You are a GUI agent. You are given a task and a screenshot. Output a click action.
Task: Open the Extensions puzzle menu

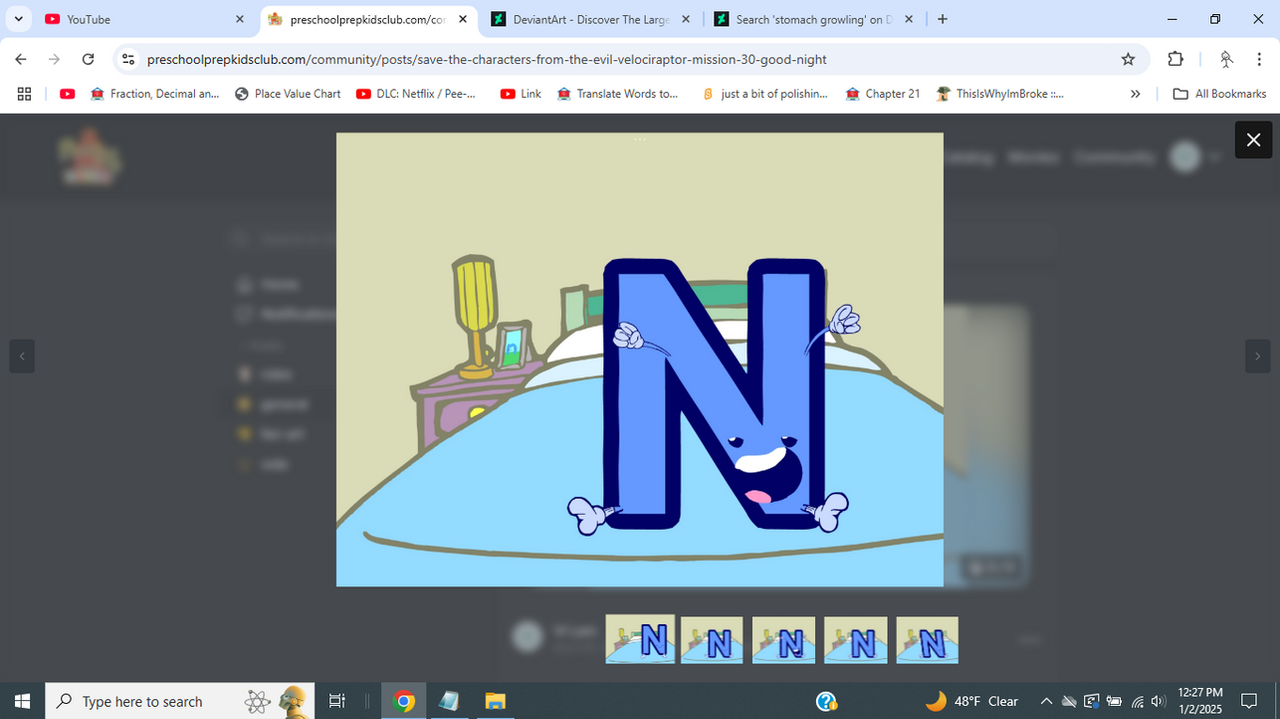pos(1175,59)
